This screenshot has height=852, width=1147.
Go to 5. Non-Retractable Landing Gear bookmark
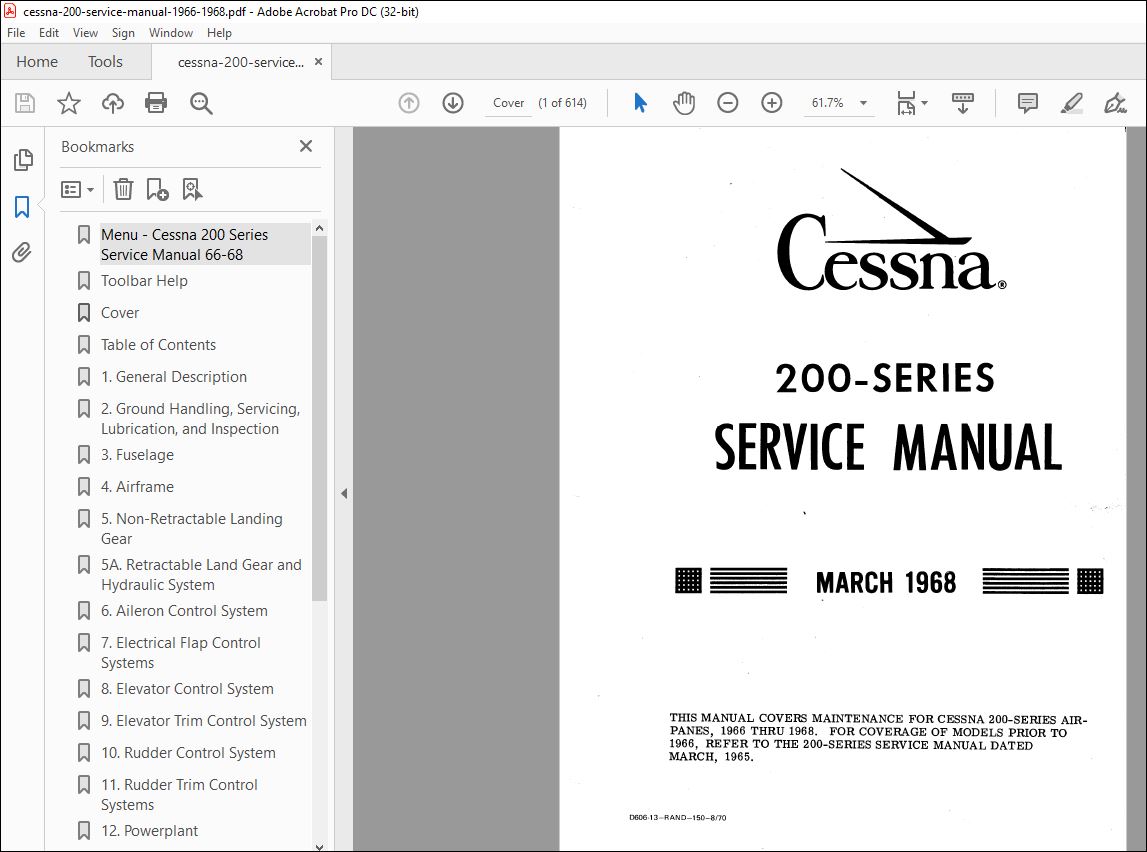[192, 529]
